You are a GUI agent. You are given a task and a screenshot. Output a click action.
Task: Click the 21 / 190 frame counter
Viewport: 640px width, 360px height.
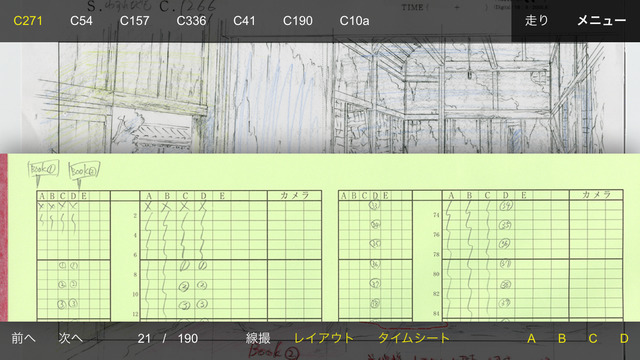coord(167,338)
